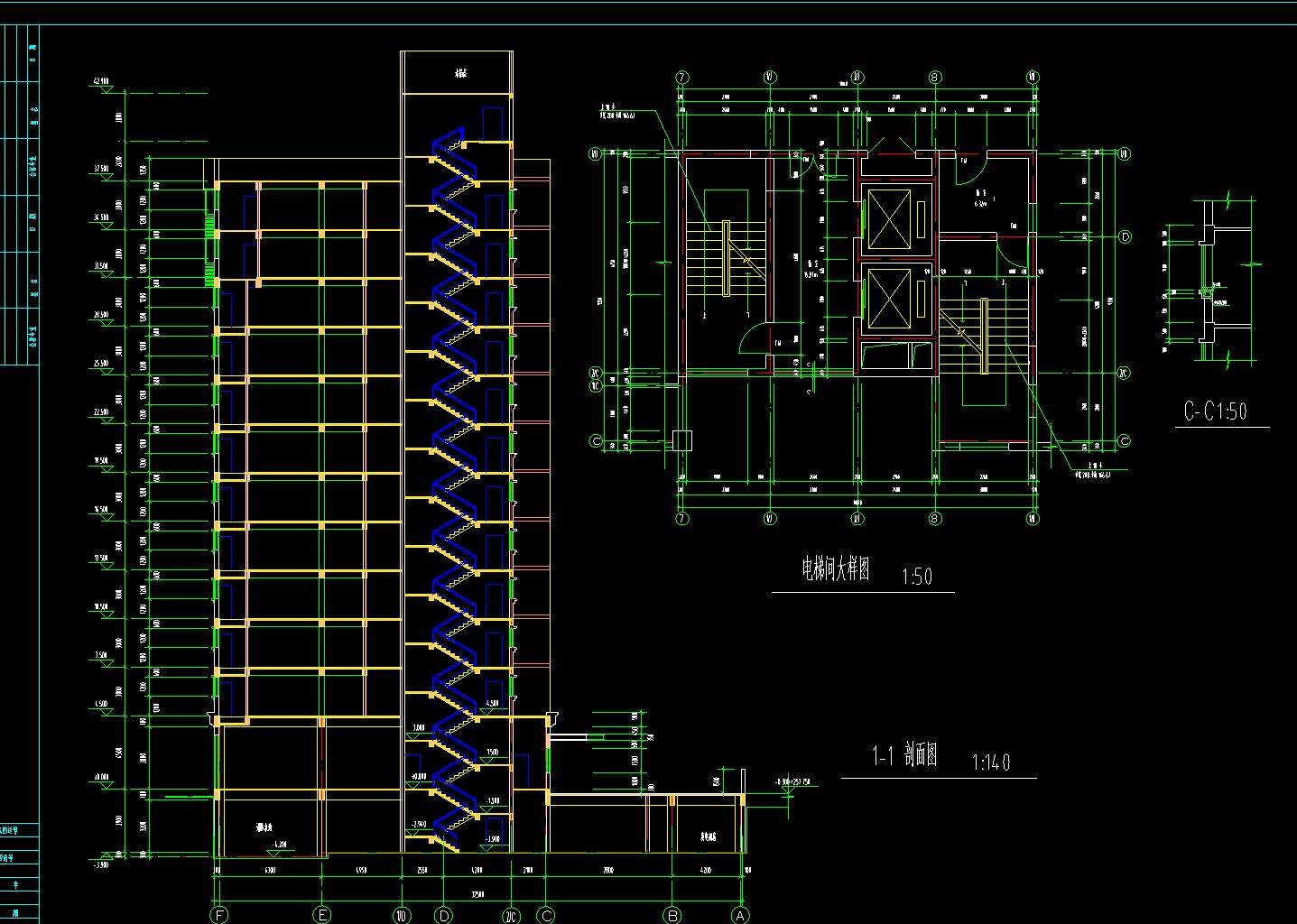Click grid bubble A at bottom right of section
This screenshot has width=1297, height=924.
click(740, 915)
